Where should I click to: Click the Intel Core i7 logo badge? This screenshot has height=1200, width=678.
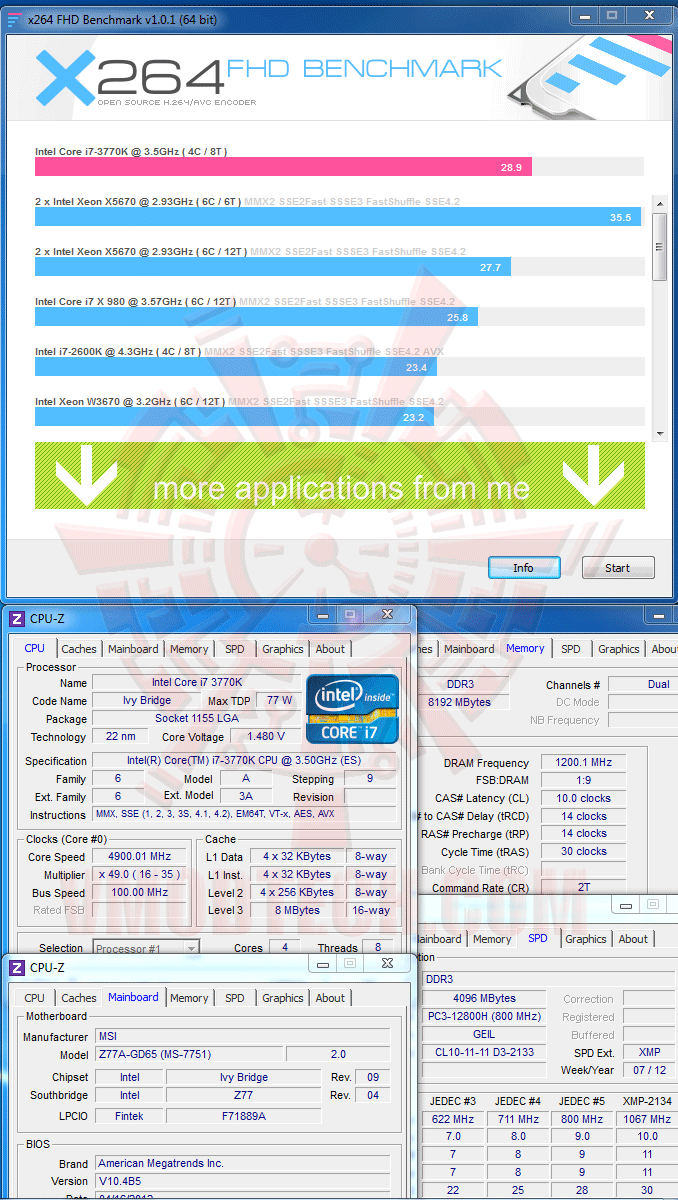353,708
